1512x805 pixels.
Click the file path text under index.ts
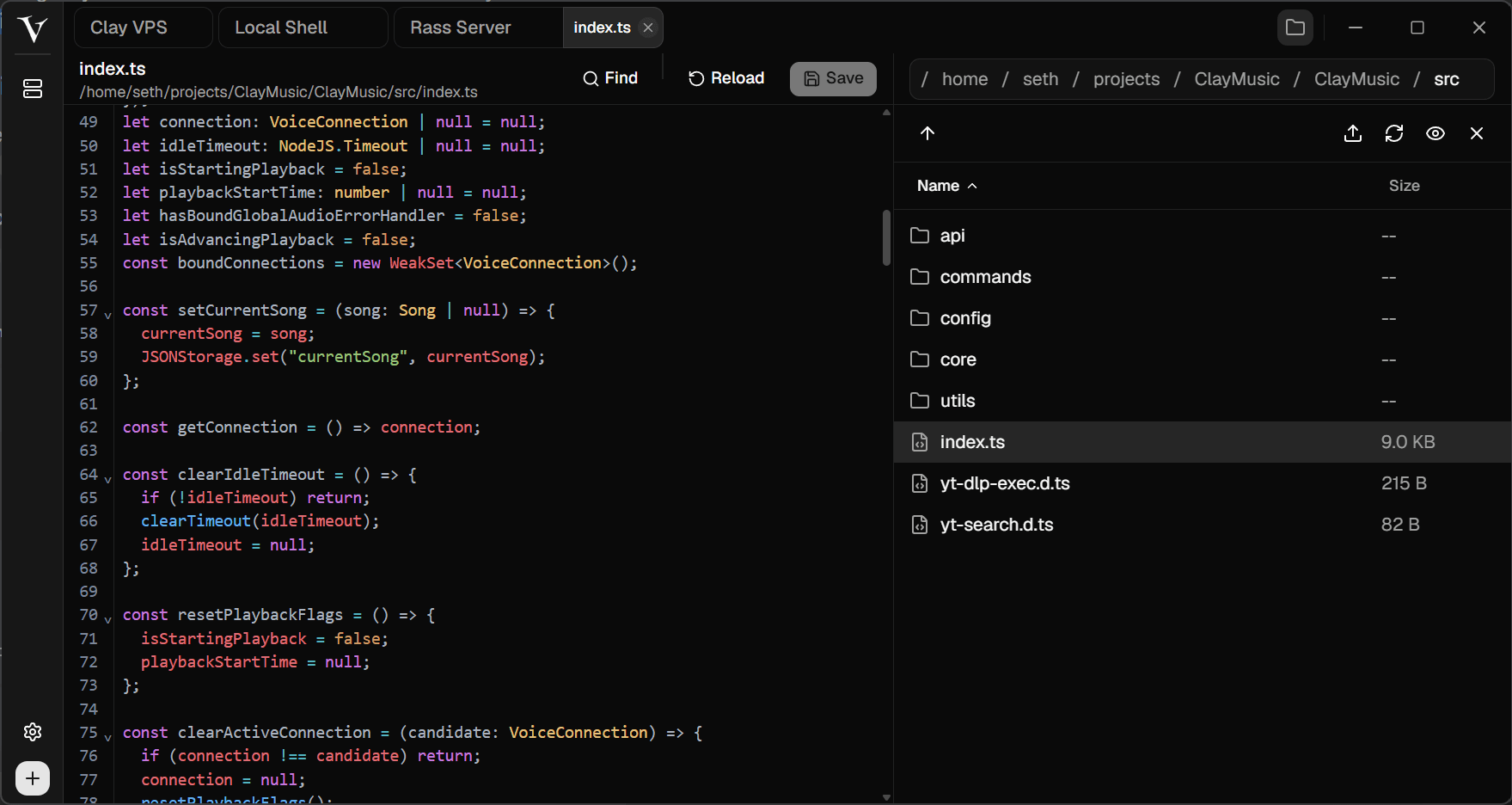pos(279,92)
